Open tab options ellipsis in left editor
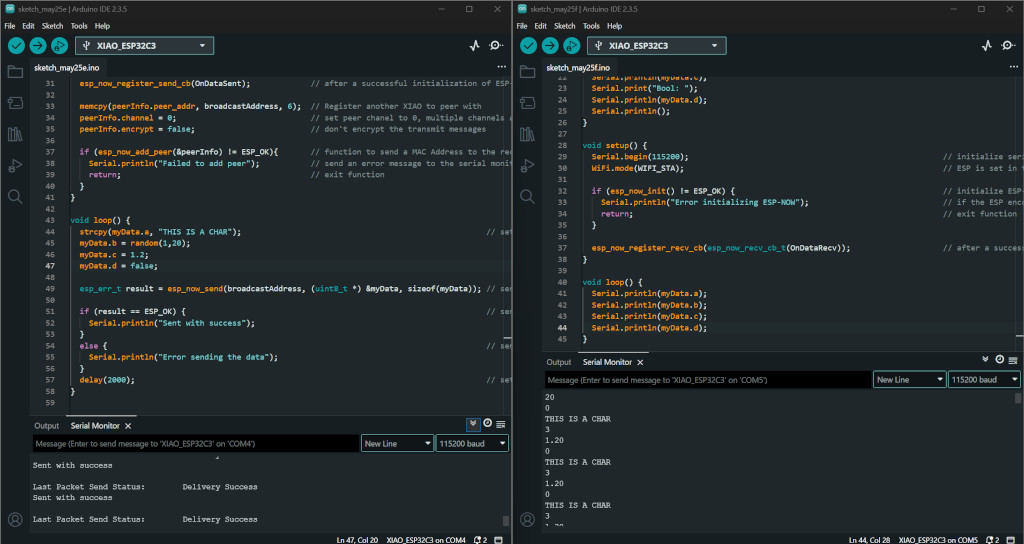1024x544 pixels. click(x=502, y=67)
